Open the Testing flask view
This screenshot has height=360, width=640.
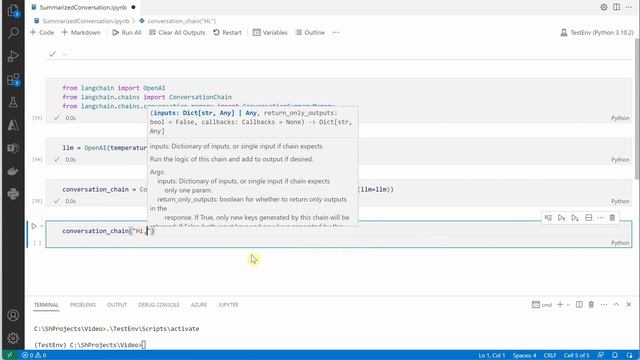pos(13,102)
